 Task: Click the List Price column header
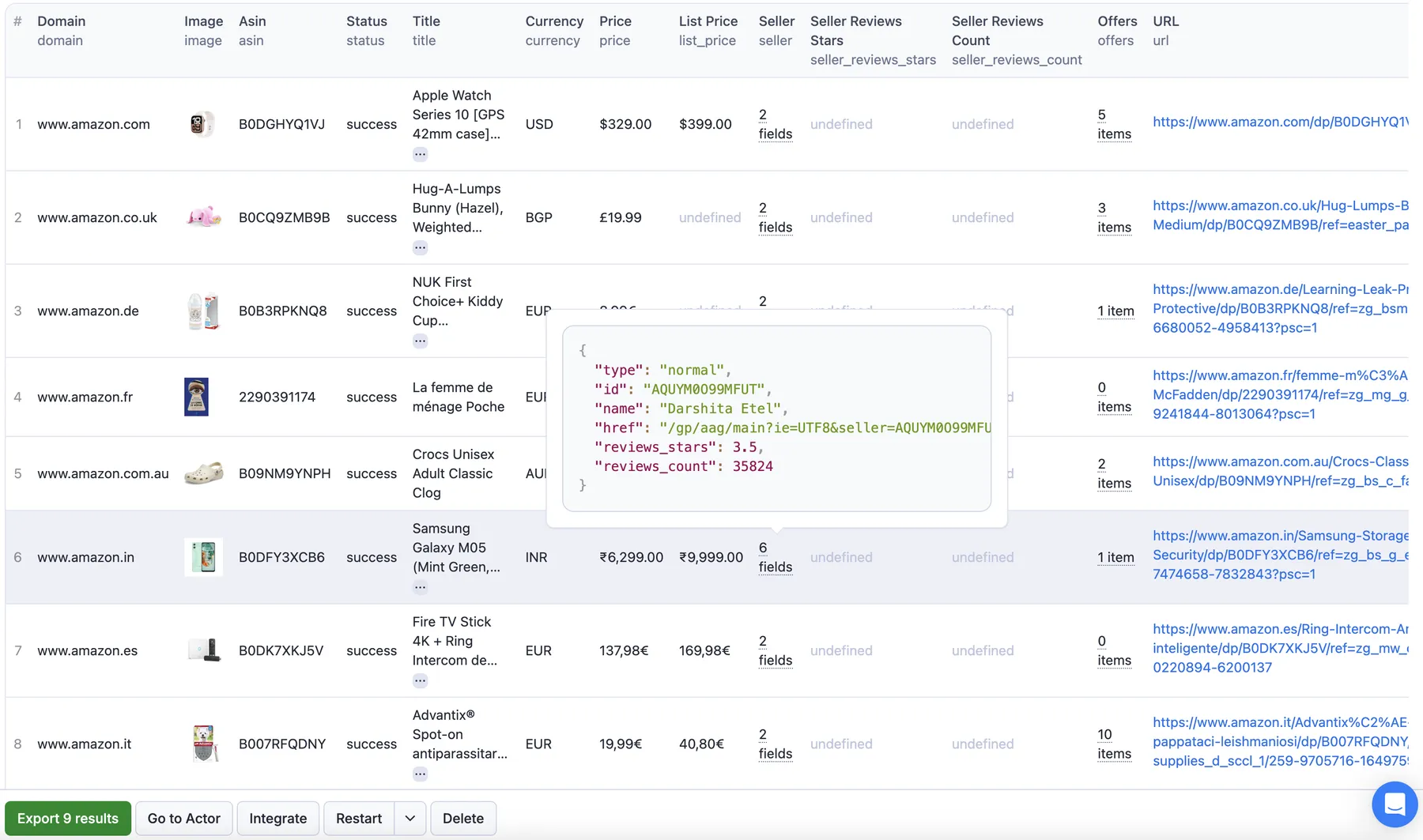[708, 30]
